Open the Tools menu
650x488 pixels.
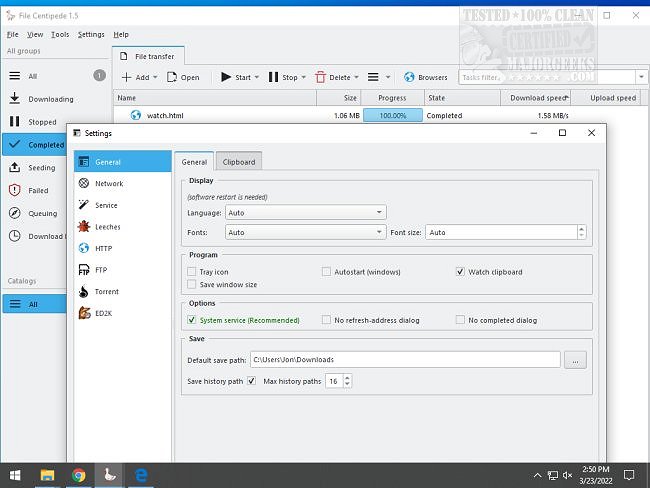point(60,34)
